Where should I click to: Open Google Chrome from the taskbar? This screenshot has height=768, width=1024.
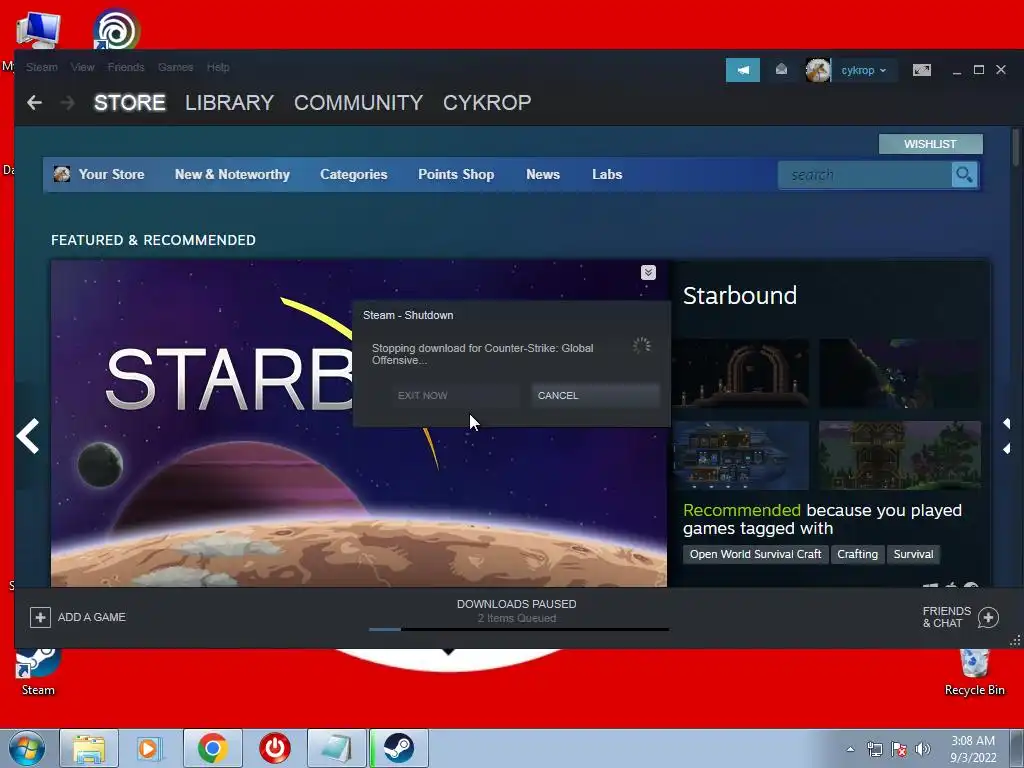click(213, 748)
